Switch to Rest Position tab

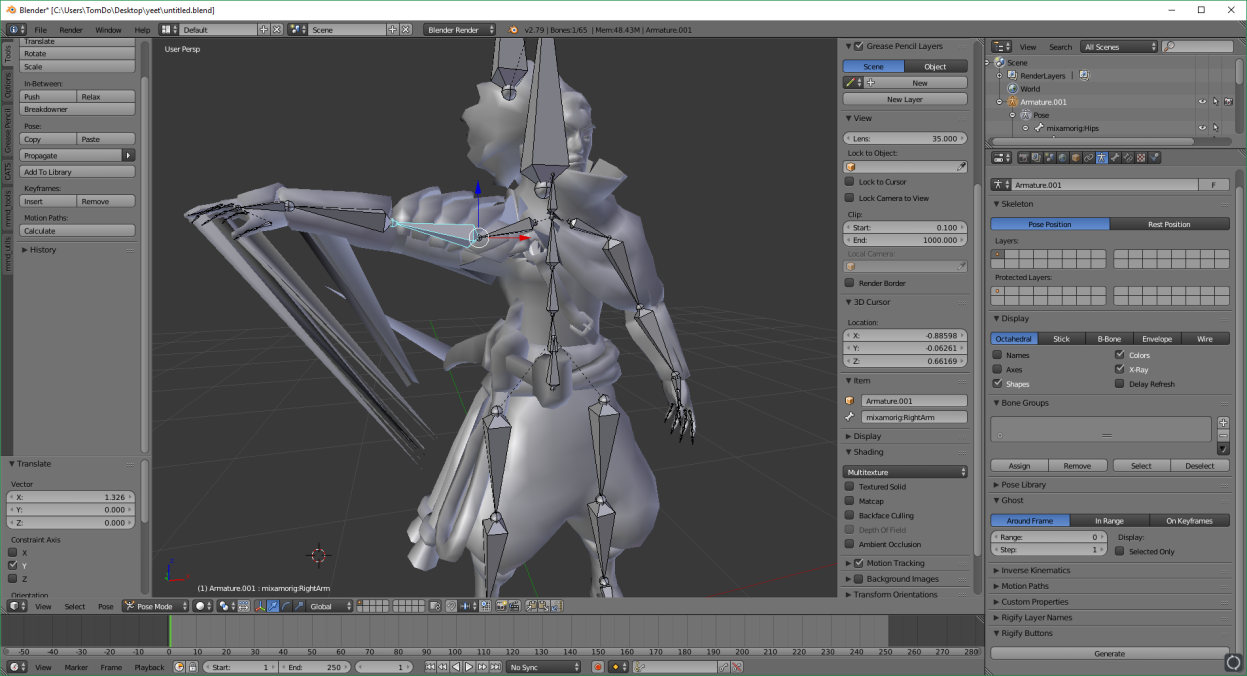coord(1170,224)
